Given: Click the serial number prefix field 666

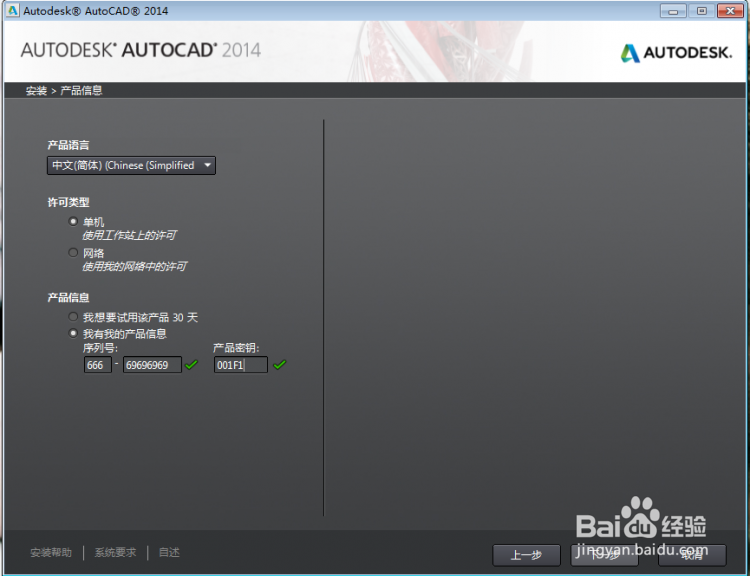Looking at the screenshot, I should point(98,365).
